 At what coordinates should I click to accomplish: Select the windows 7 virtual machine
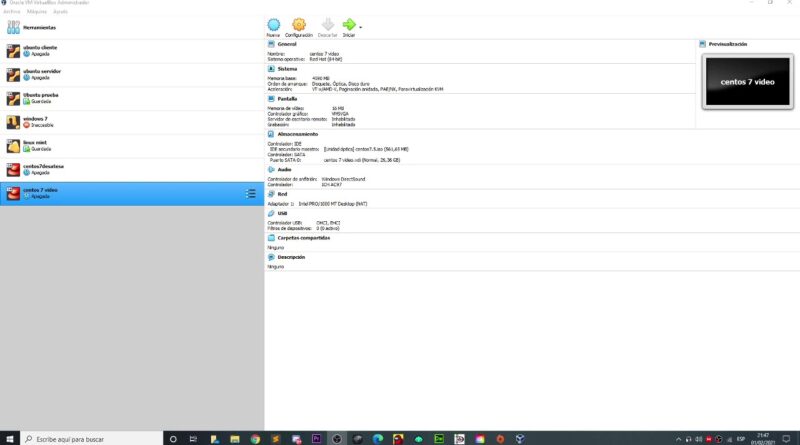(x=132, y=122)
